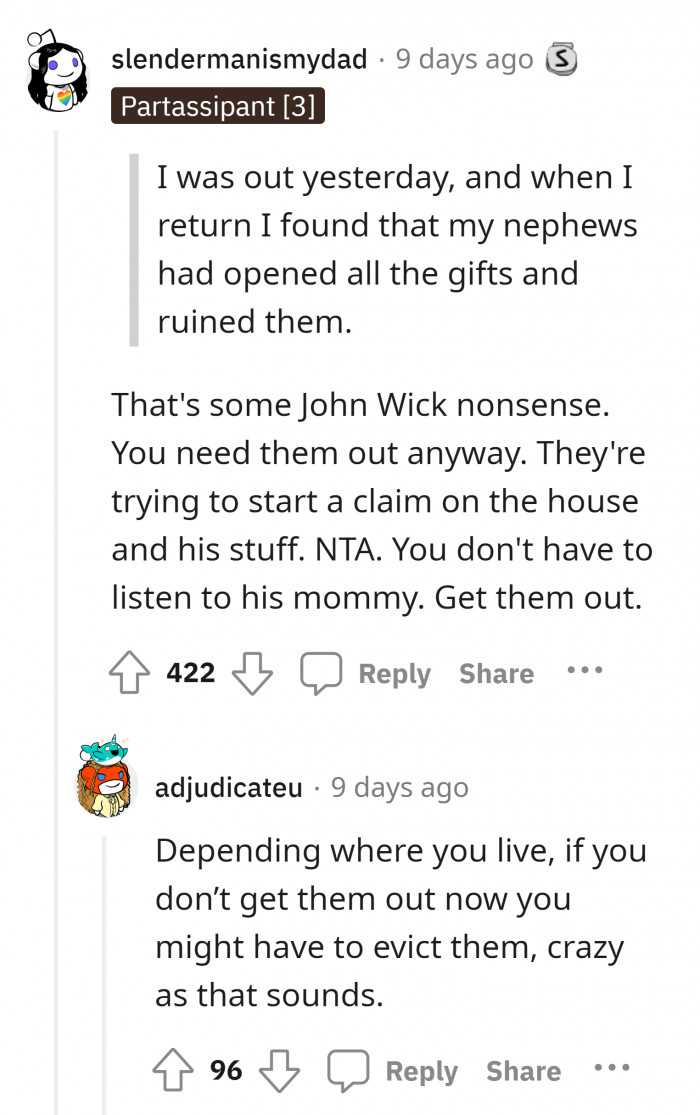Open three-dot menu on adjudicateu's reply
The image size is (700, 1115).
tap(611, 1069)
